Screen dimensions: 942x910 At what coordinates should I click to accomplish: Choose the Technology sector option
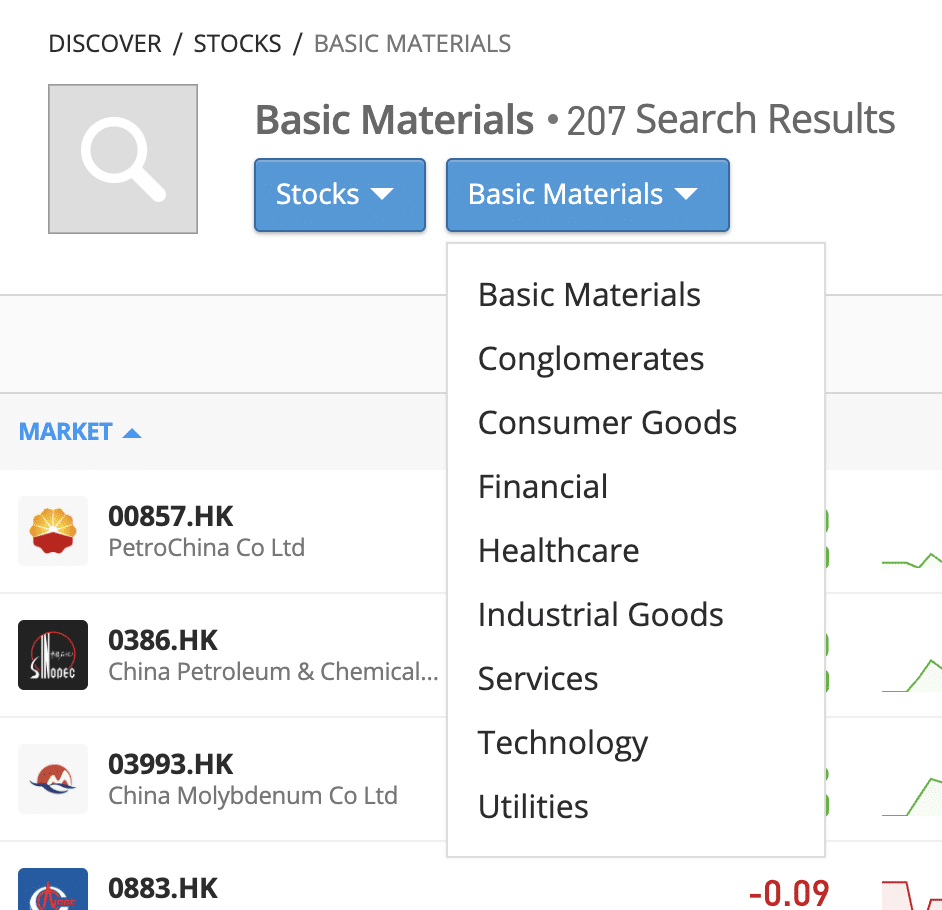(x=563, y=744)
